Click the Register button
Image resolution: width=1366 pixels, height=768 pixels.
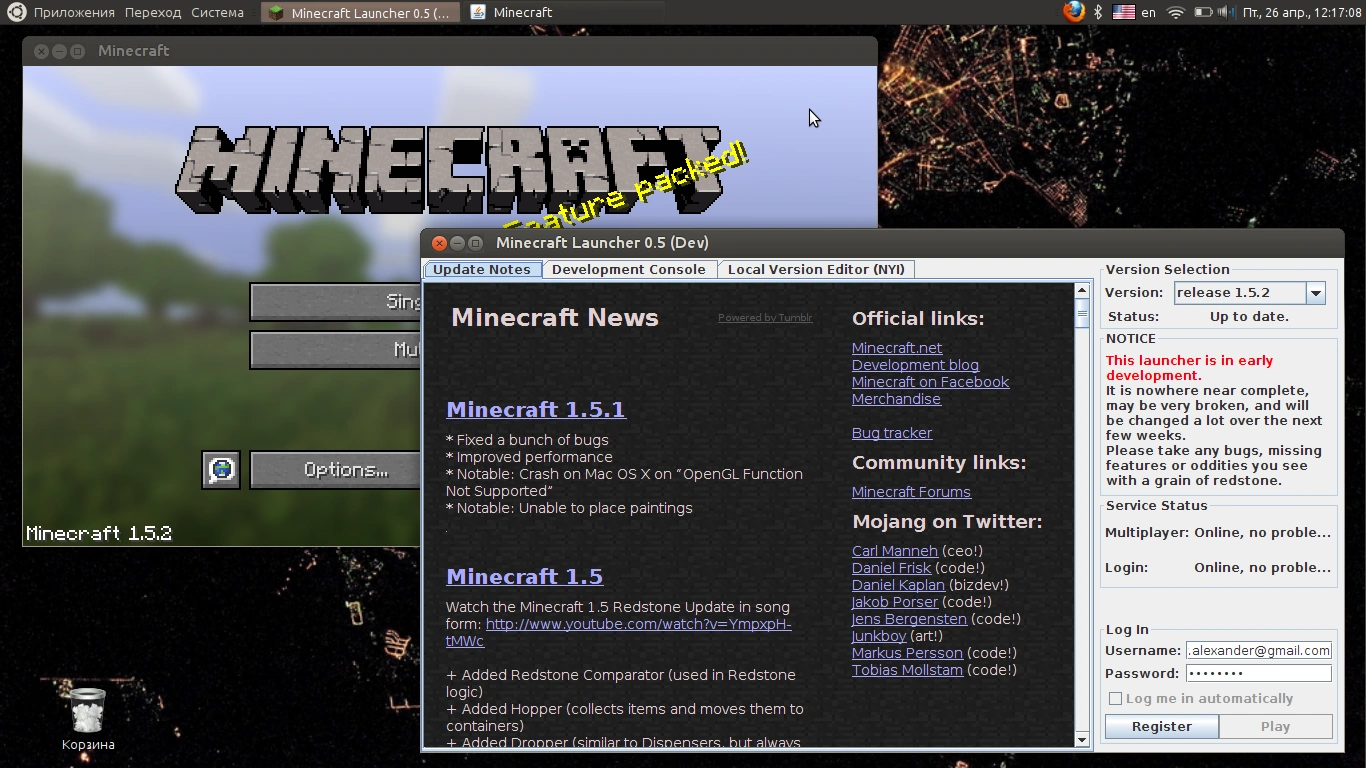pyautogui.click(x=1162, y=727)
